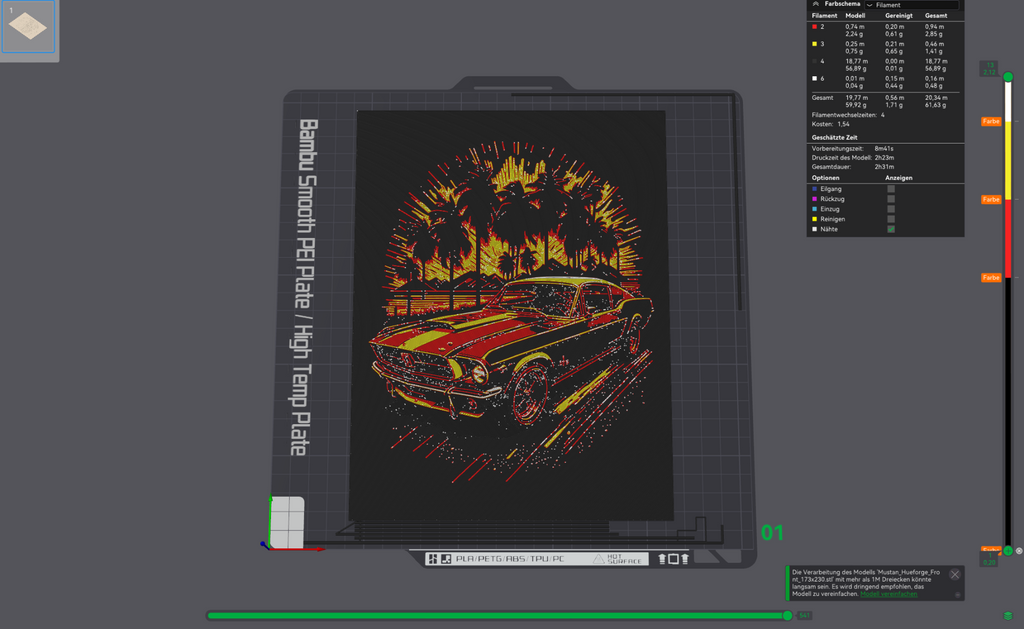Click the horizontal move slider green handle
Viewport: 1024px width, 629px height.
788,615
